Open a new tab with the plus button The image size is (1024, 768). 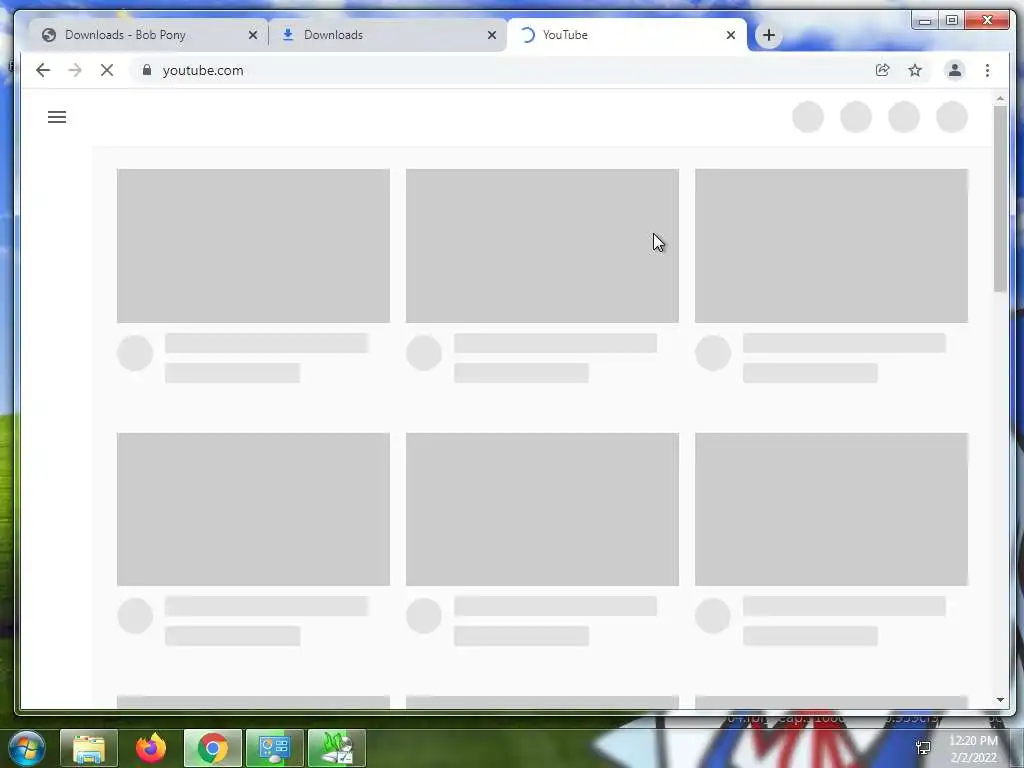tap(769, 35)
